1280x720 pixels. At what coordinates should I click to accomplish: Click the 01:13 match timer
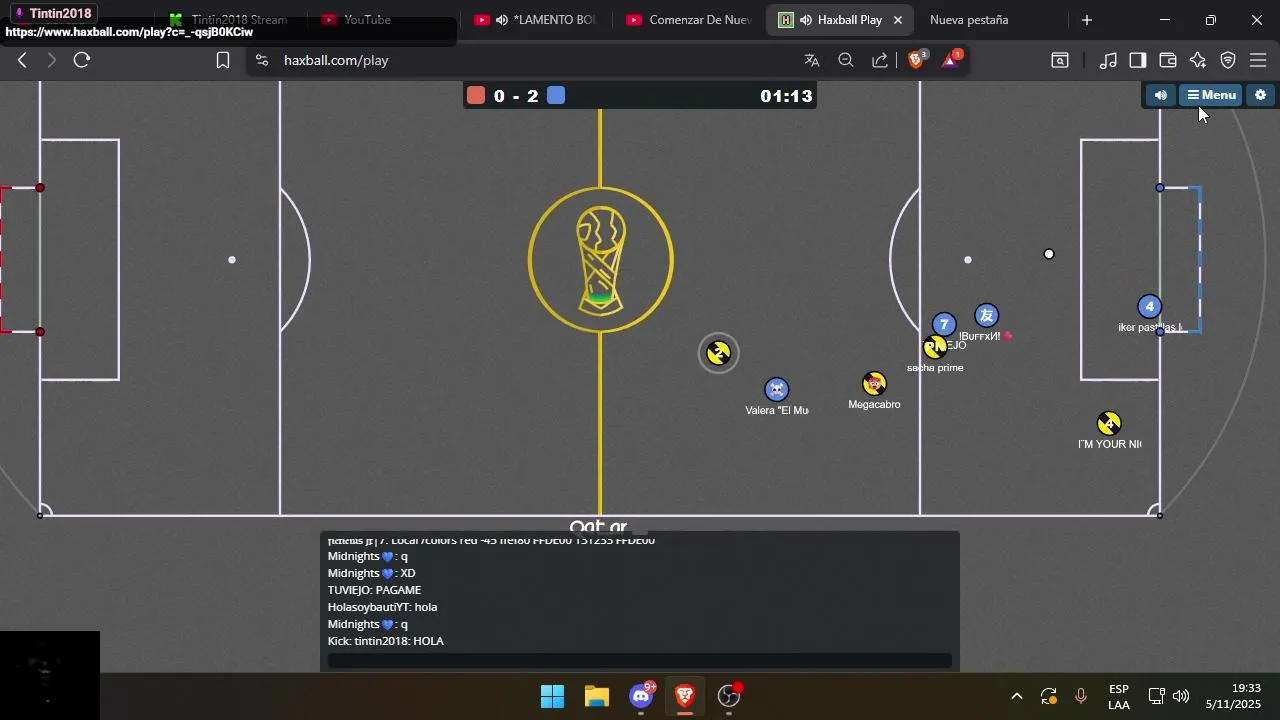pyautogui.click(x=786, y=96)
